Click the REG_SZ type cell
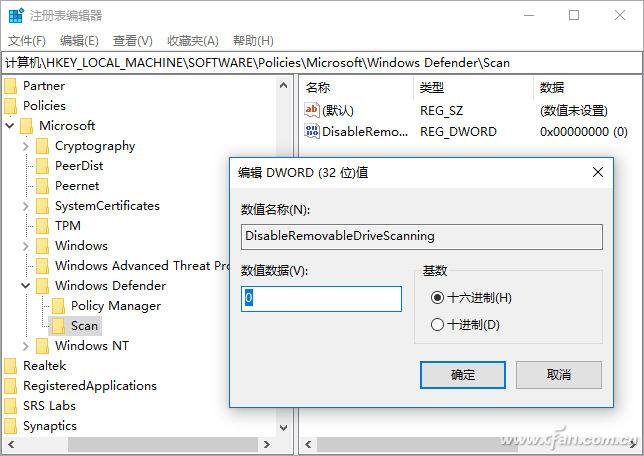This screenshot has height=456, width=644. 442,111
